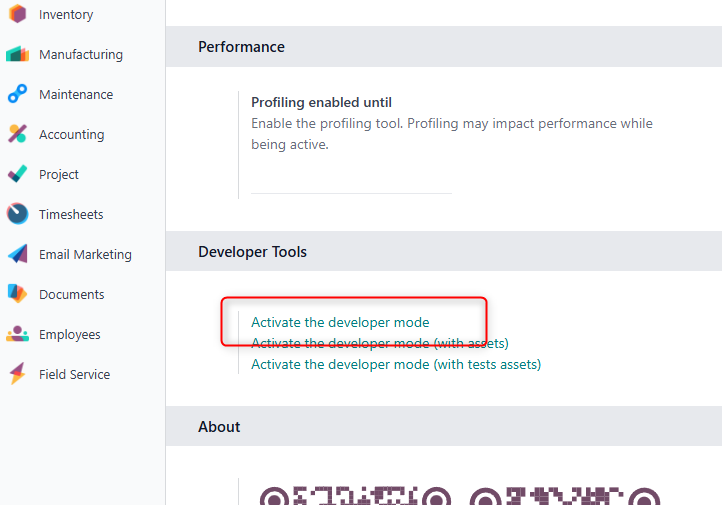The image size is (722, 505).
Task: Click the Profiling enabled until date field
Action: point(351,182)
